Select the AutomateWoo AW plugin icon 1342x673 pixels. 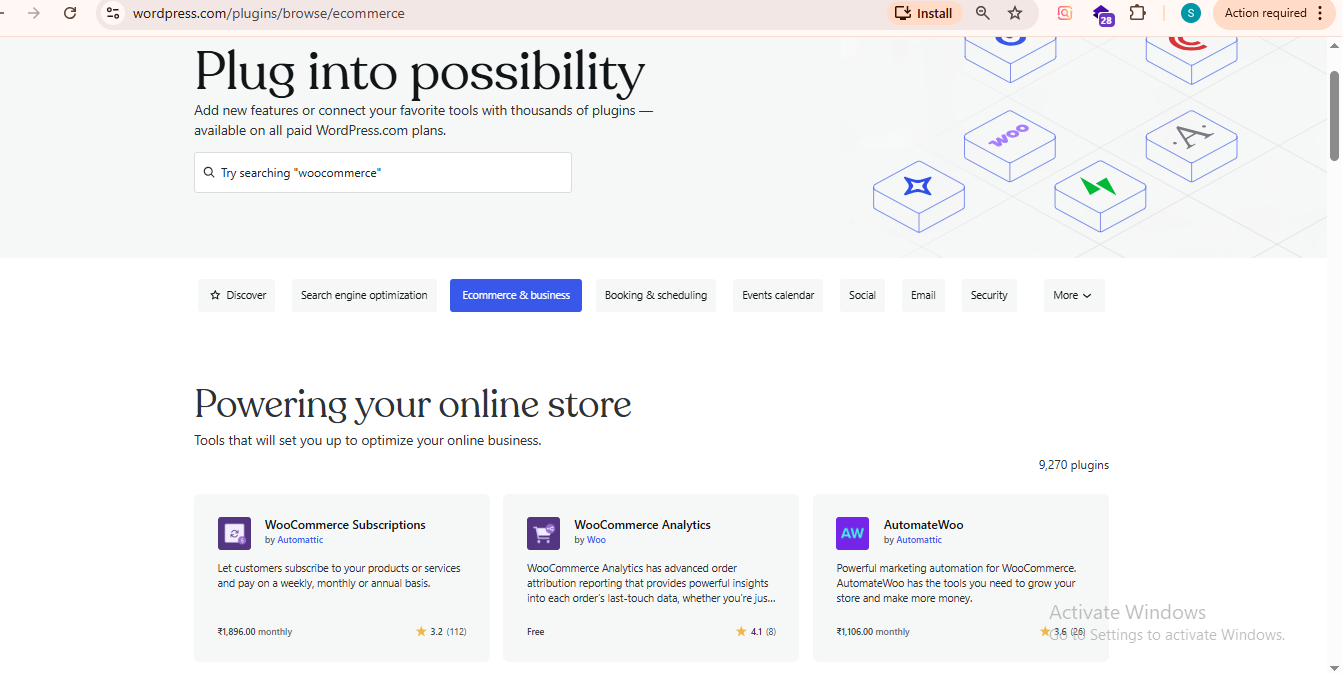coord(852,533)
